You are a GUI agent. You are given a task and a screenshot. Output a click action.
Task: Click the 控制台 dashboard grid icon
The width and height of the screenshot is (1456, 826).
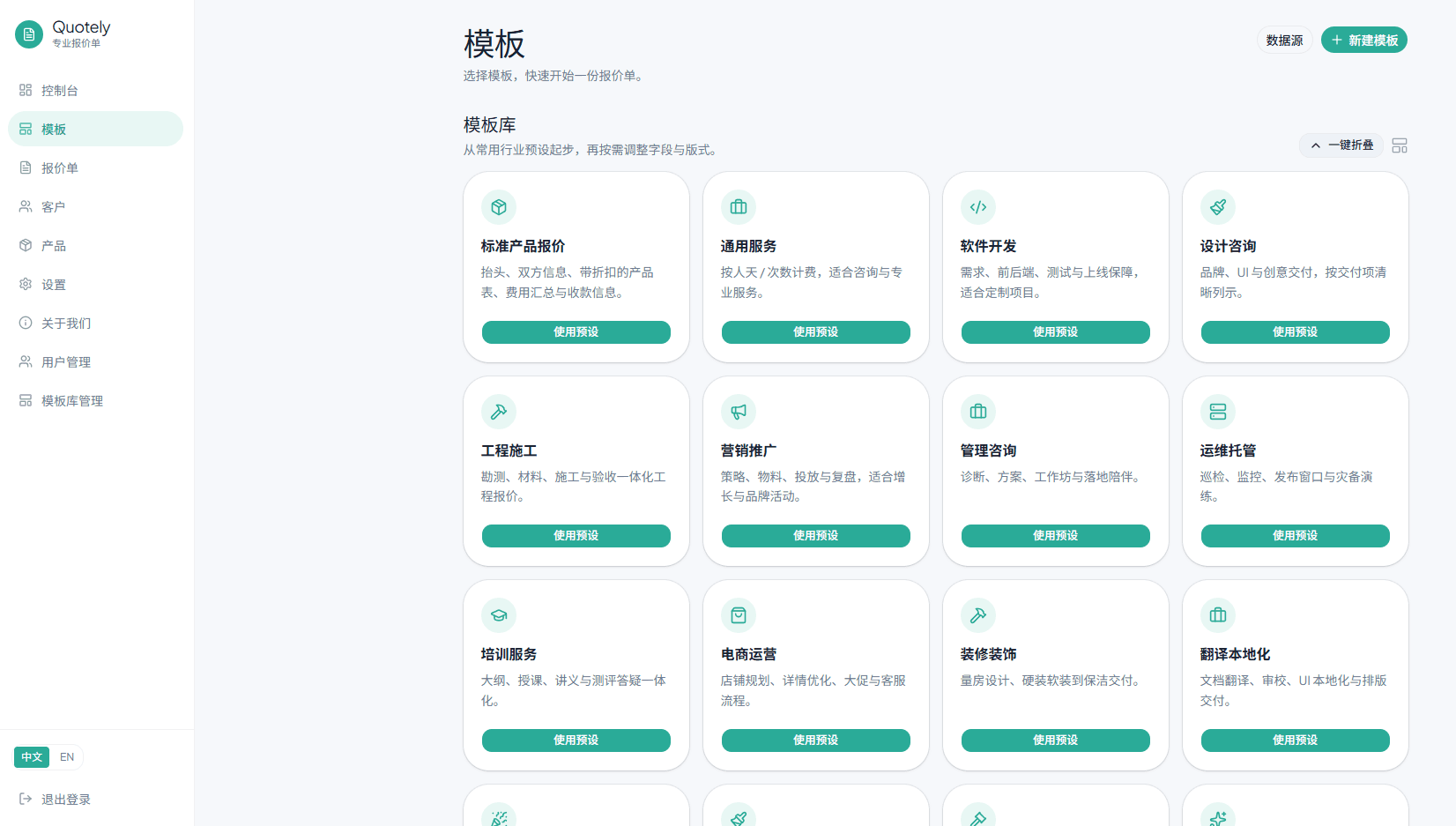[x=26, y=90]
